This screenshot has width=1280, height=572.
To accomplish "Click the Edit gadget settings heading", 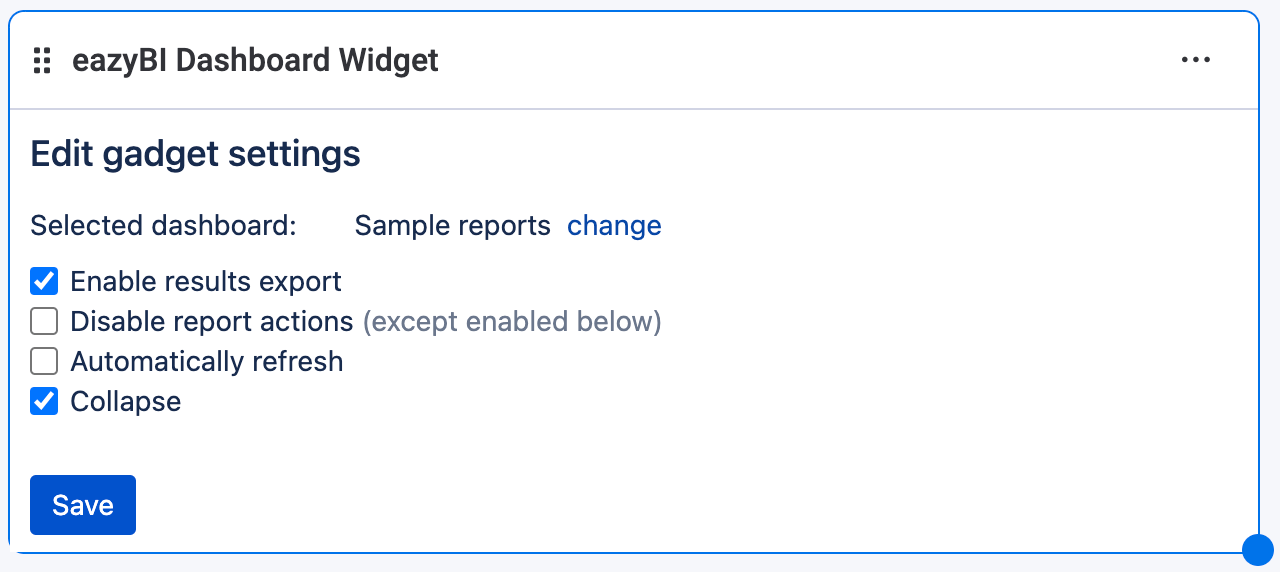I will point(196,155).
